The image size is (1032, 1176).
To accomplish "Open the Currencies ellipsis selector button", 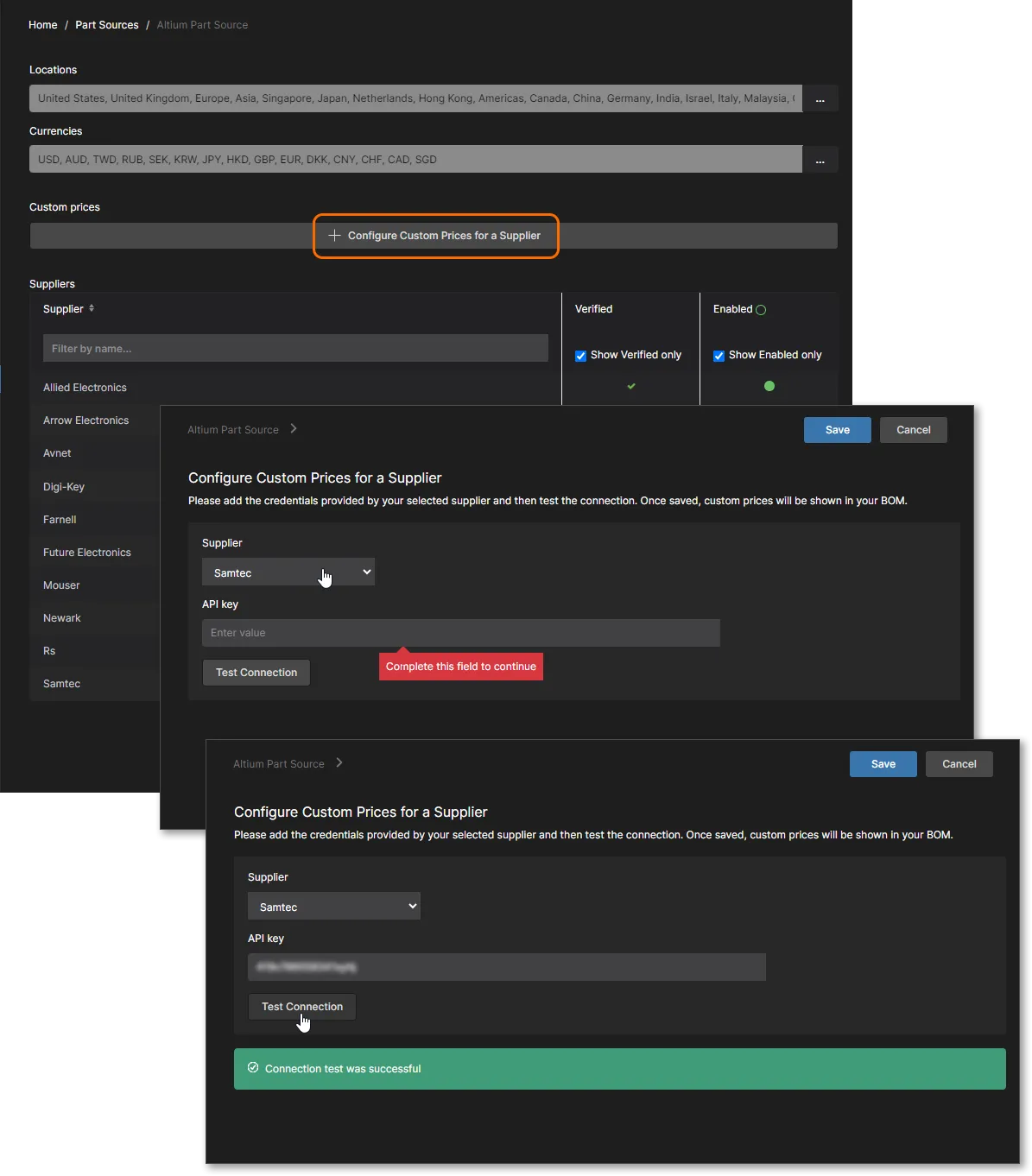I will [x=820, y=160].
